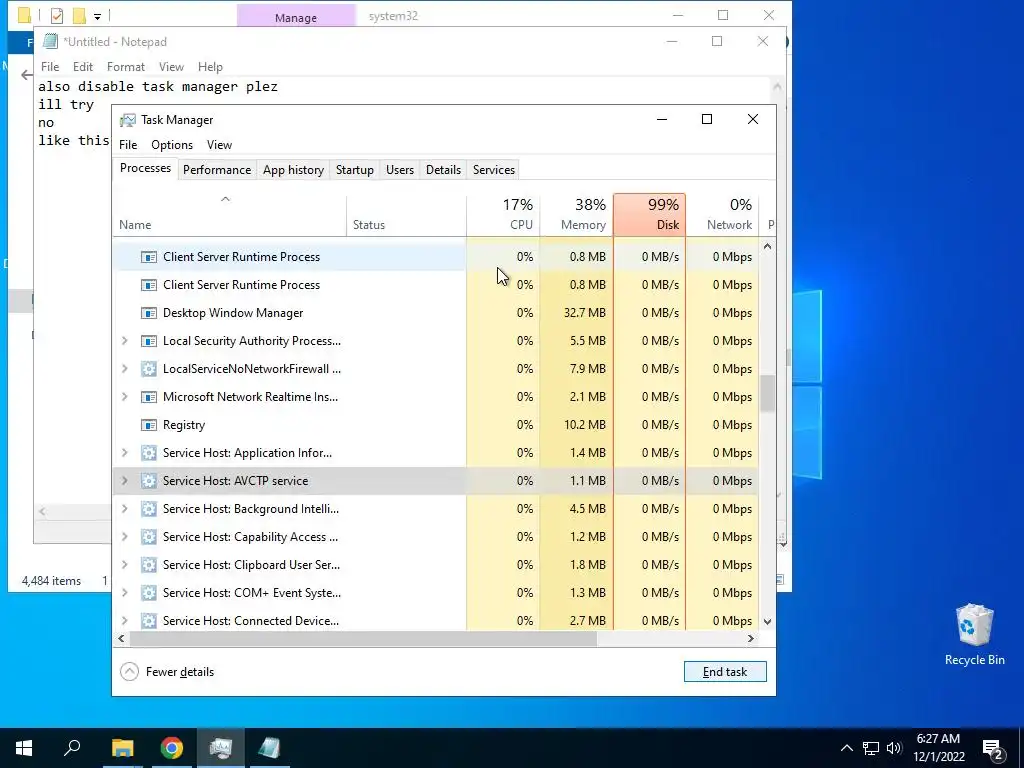This screenshot has width=1024, height=768.
Task: Open the volume tray icon
Action: pyautogui.click(x=894, y=748)
